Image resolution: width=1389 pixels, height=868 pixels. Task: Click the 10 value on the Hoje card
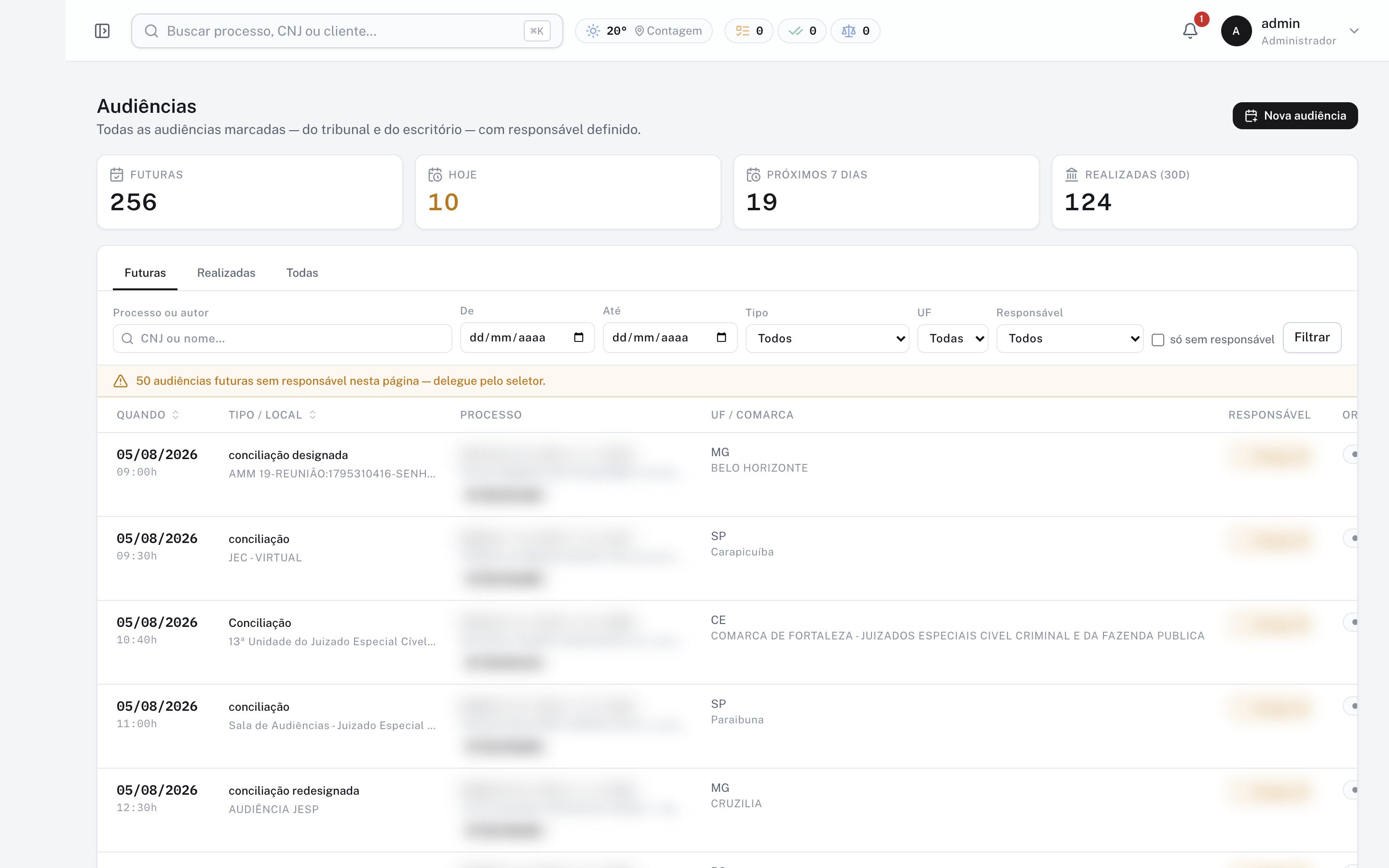click(444, 202)
